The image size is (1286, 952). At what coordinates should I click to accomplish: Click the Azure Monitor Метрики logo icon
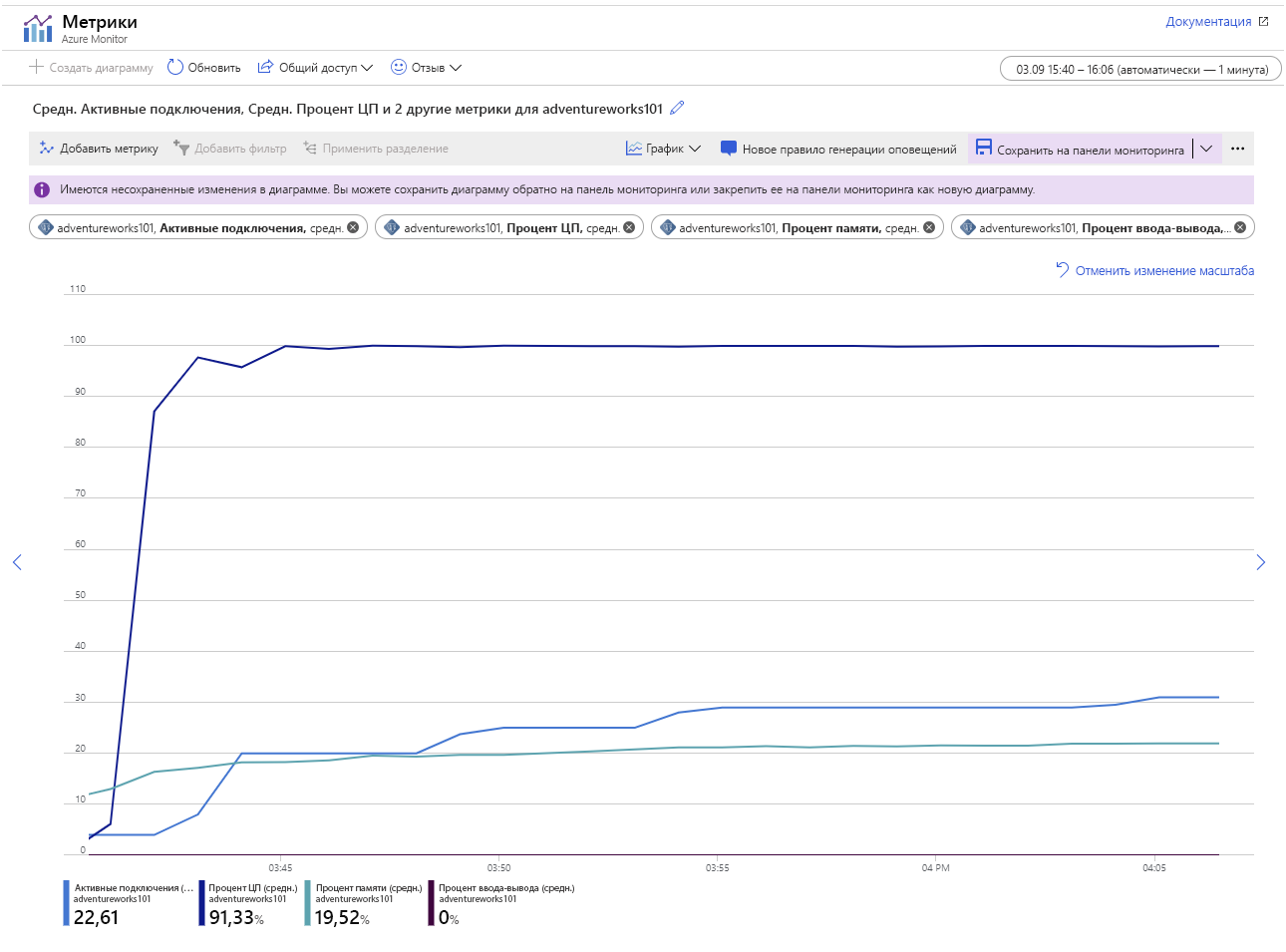coord(38,29)
